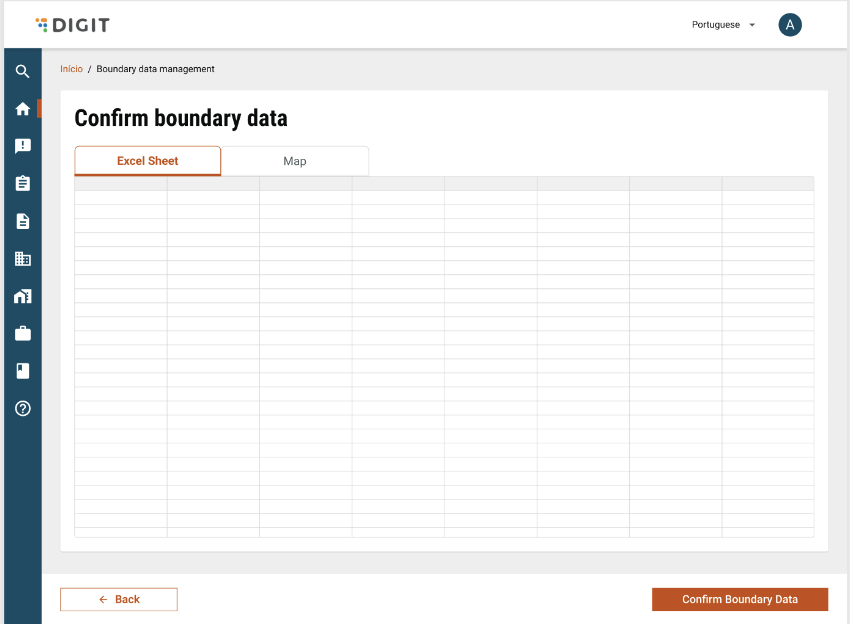Open the property house icon in sidebar
Viewport: 854px width, 624px height.
(x=22, y=296)
